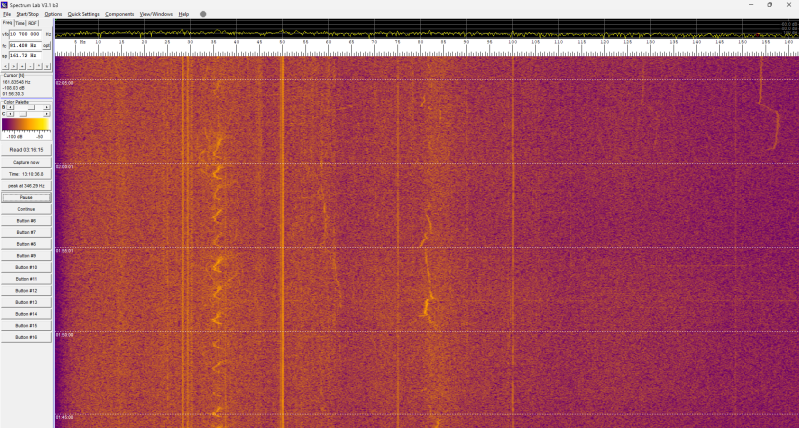Click the Pause button
The height and width of the screenshot is (428, 799).
click(x=26, y=197)
